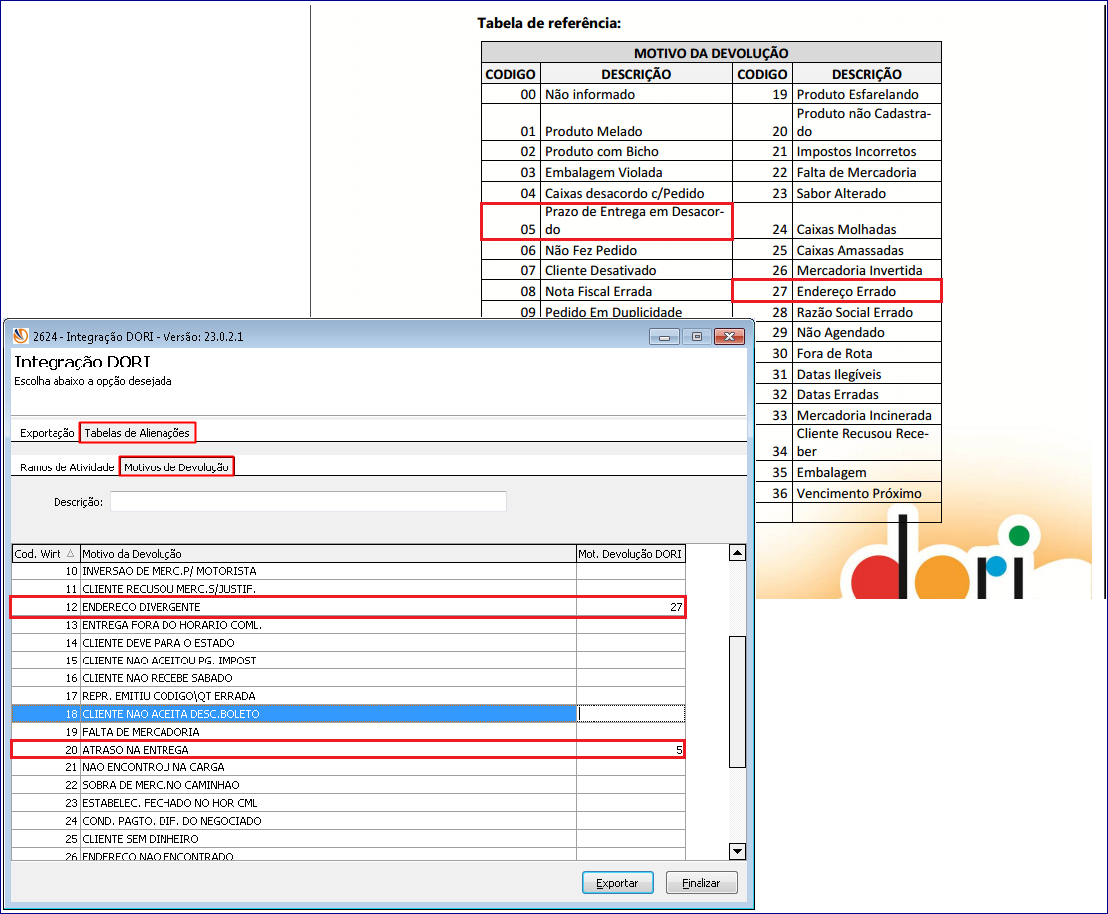Click the grid scrollbar up arrow
This screenshot has height=914, width=1108.
click(737, 553)
